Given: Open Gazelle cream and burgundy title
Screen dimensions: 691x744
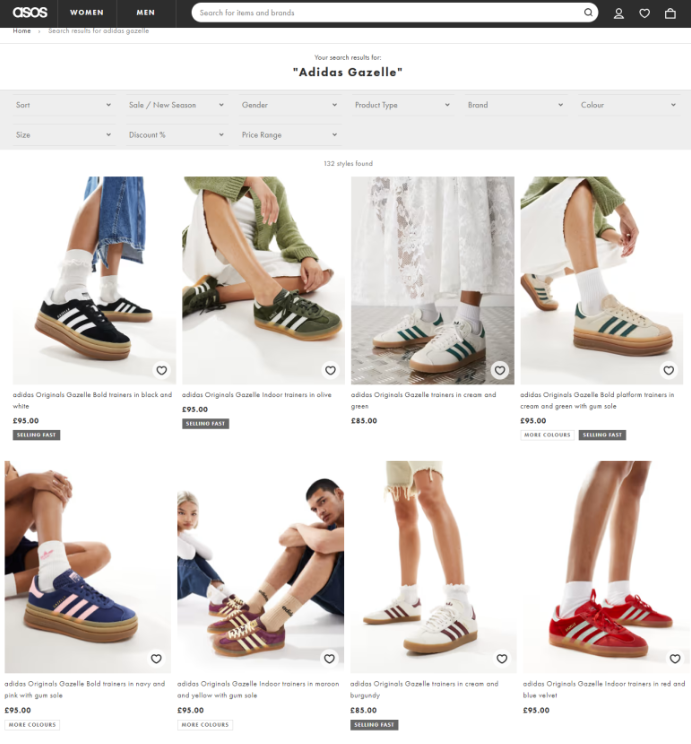Looking at the screenshot, I should (x=424, y=689).
